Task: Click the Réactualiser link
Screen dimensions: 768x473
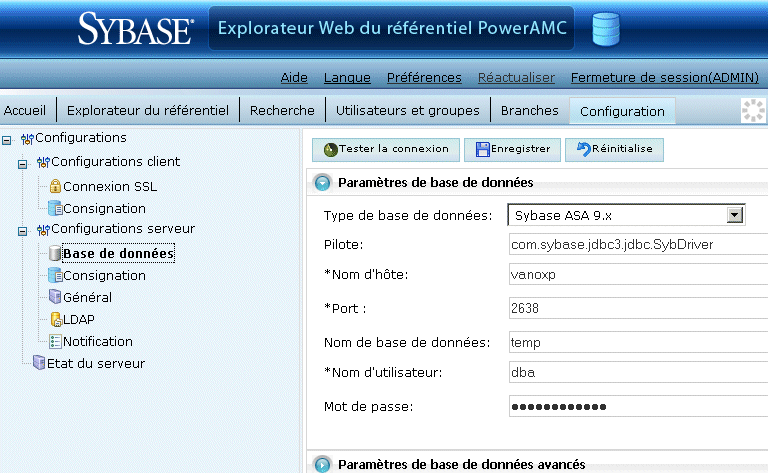Action: (x=516, y=77)
